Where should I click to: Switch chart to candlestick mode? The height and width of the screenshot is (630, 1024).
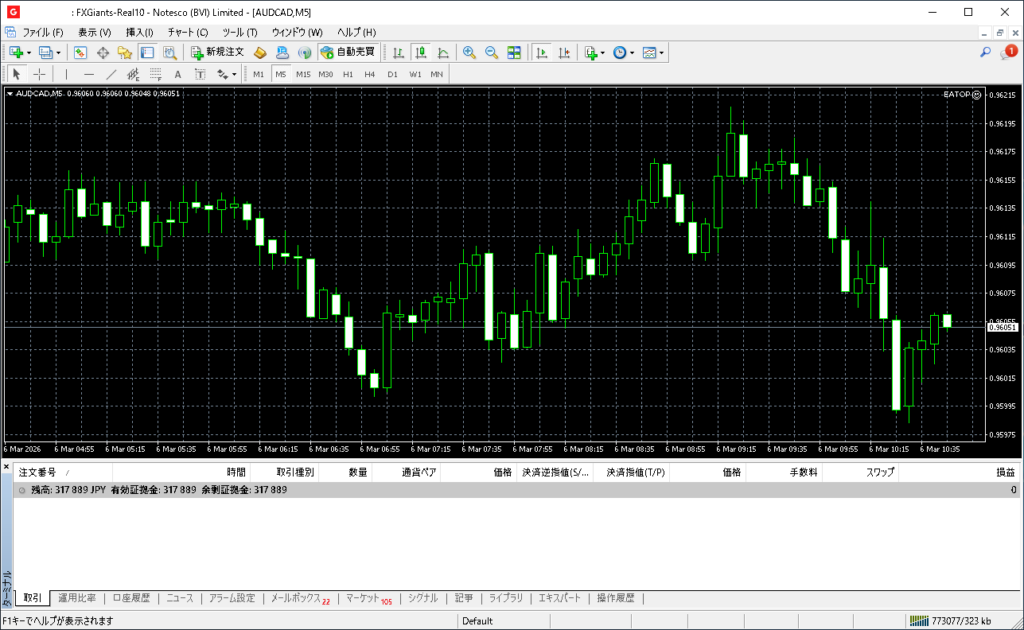coord(420,52)
